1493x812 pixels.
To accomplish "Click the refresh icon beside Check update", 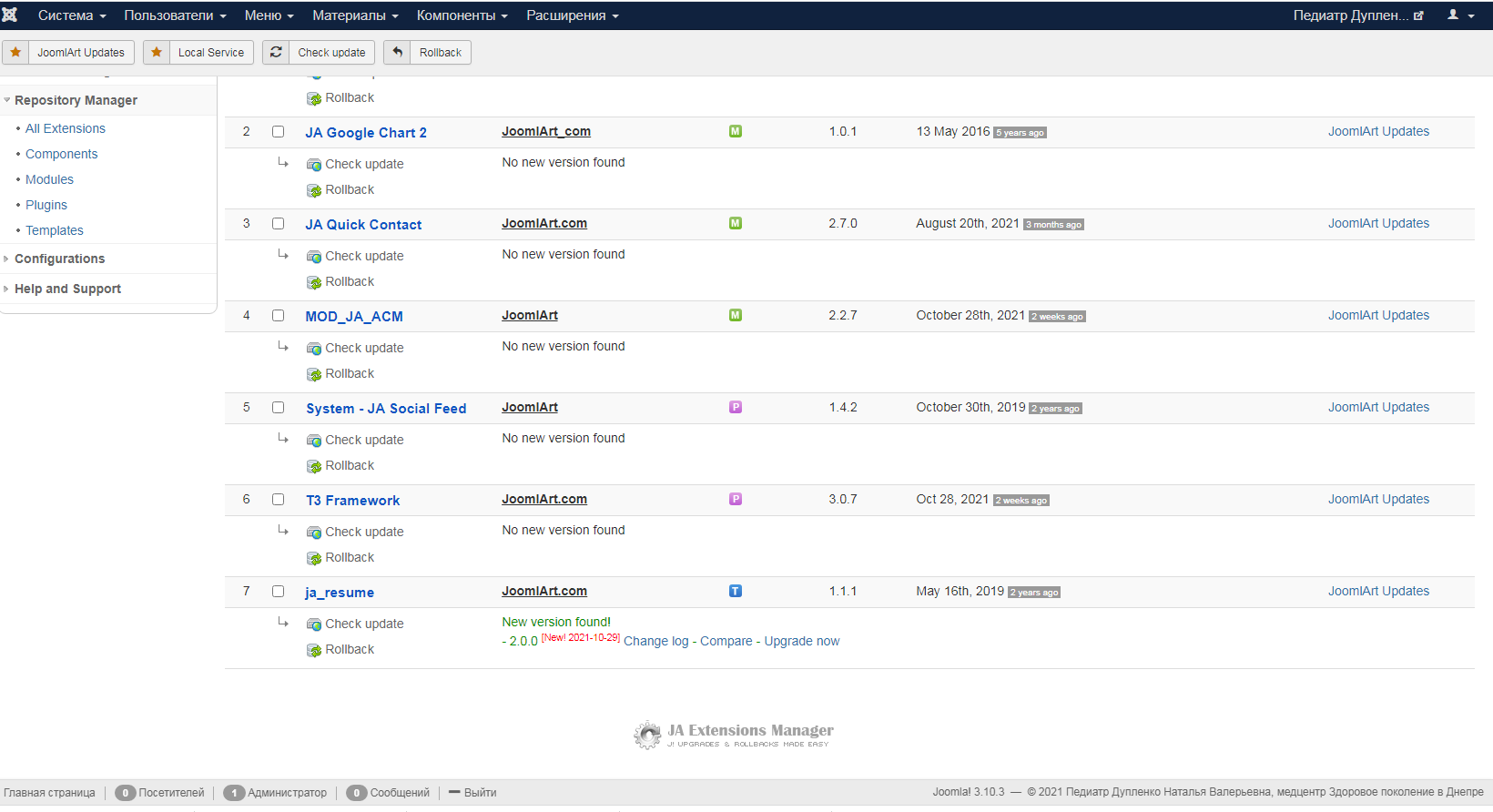I will [x=276, y=52].
